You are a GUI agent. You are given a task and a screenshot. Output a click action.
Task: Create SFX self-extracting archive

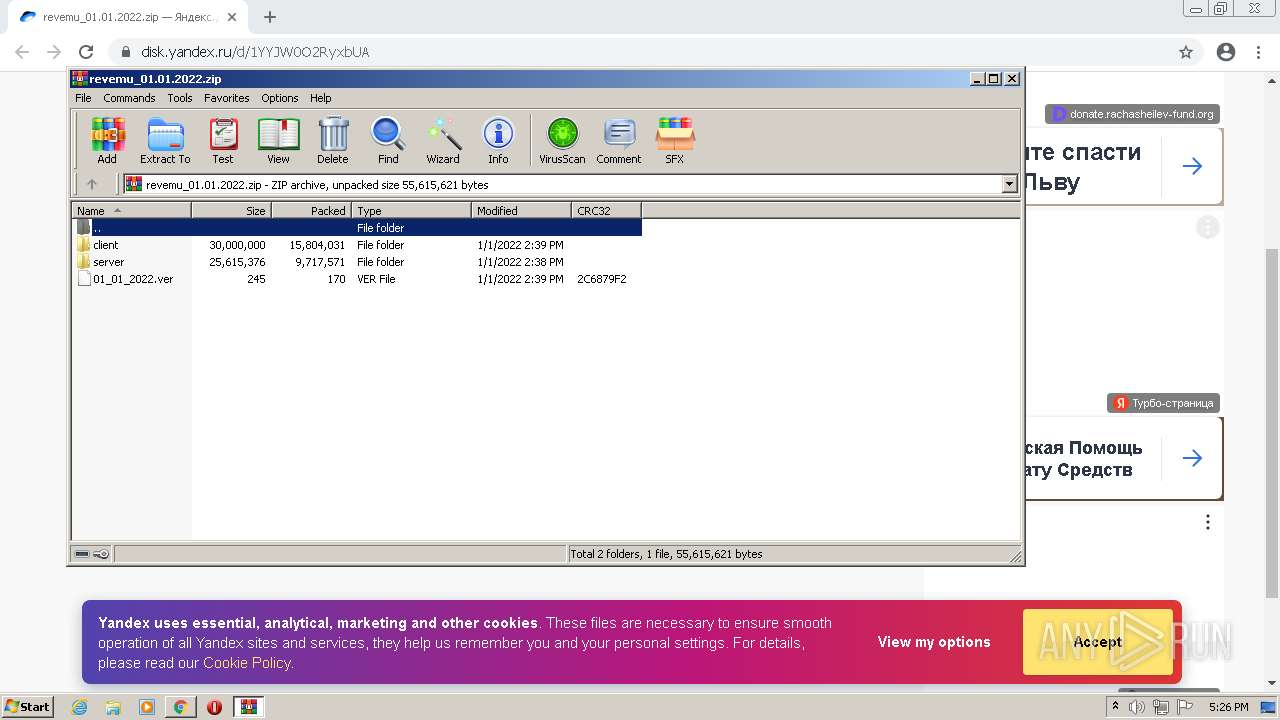coord(675,140)
